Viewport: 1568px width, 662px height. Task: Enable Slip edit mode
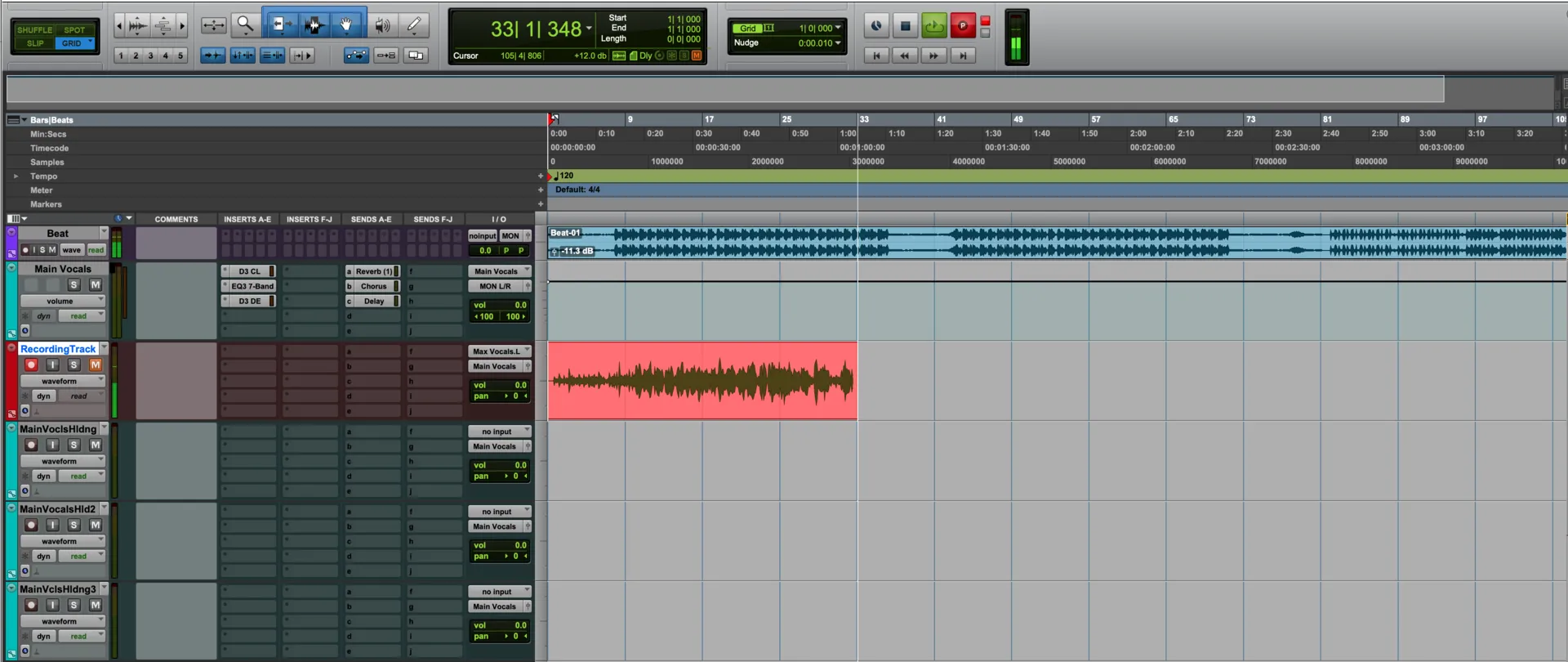point(35,43)
